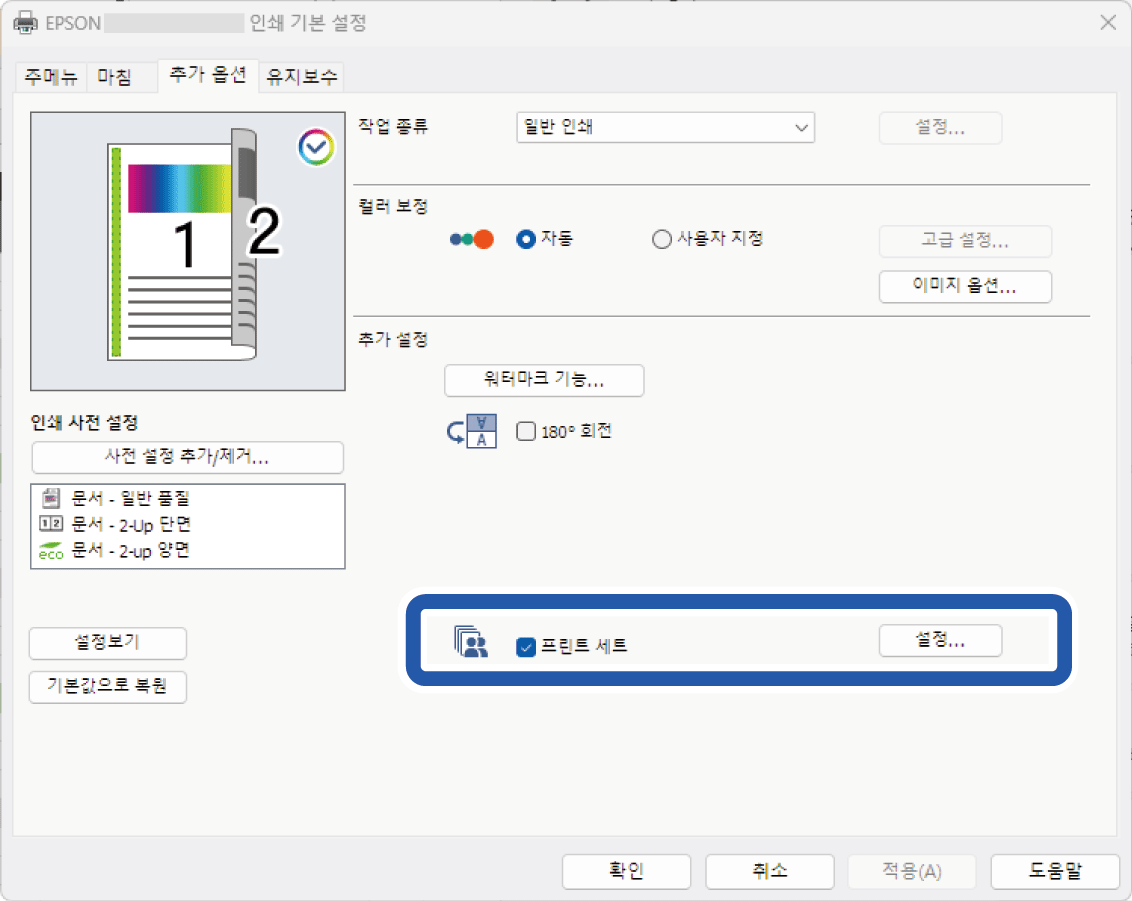Click the print set users icon

tap(471, 642)
